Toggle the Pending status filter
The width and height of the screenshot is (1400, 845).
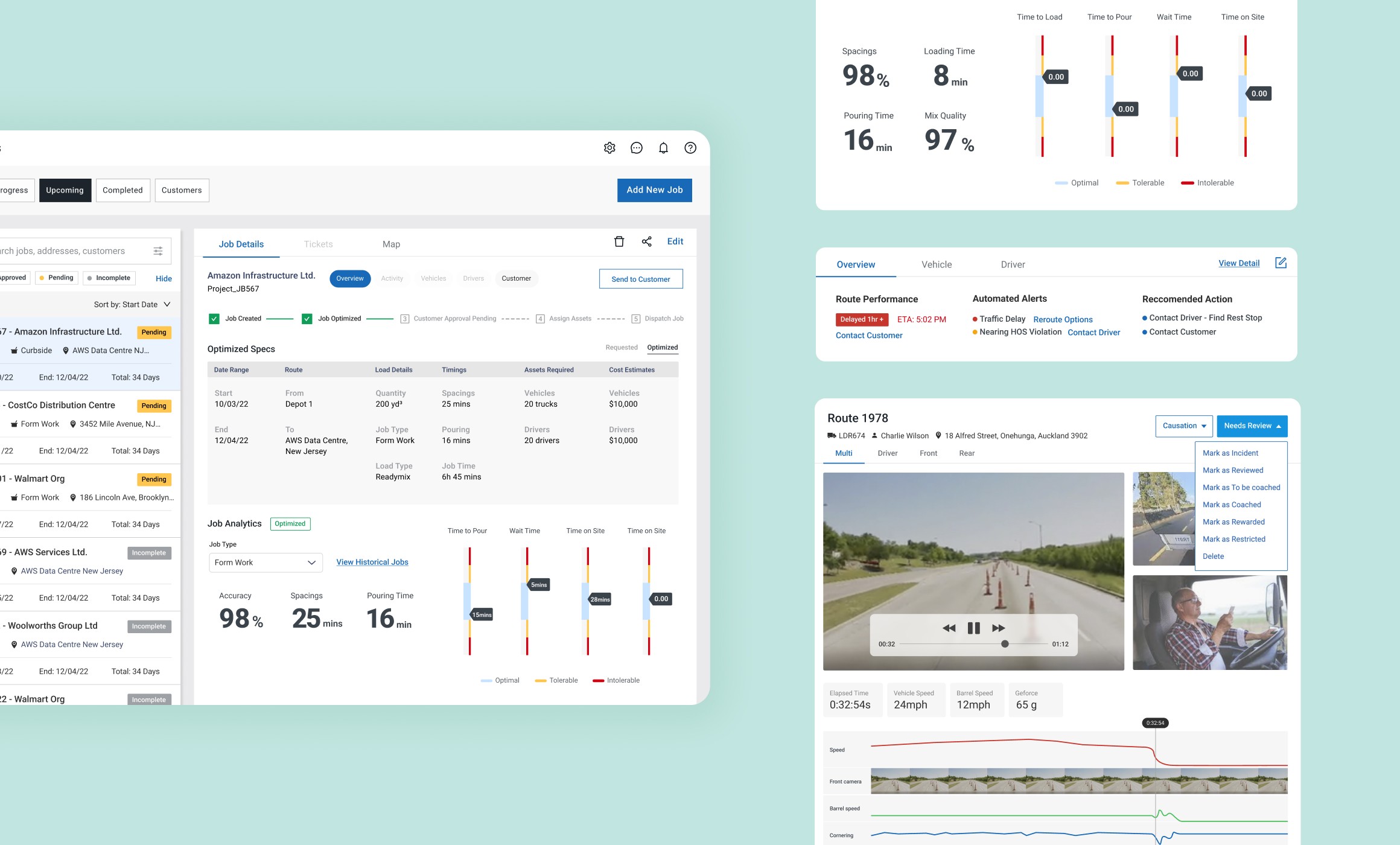pyautogui.click(x=56, y=278)
